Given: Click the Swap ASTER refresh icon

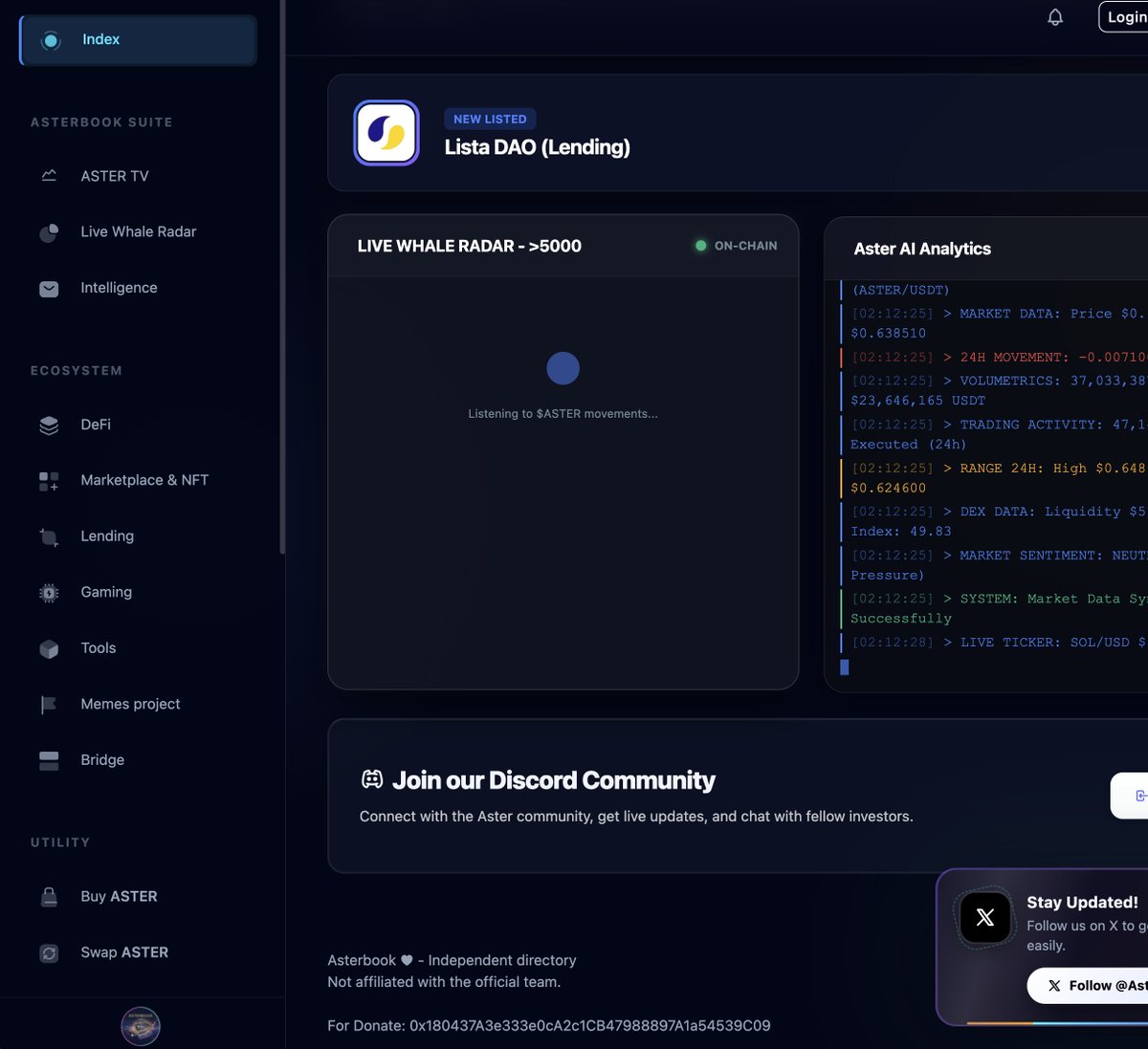Looking at the screenshot, I should click(49, 952).
